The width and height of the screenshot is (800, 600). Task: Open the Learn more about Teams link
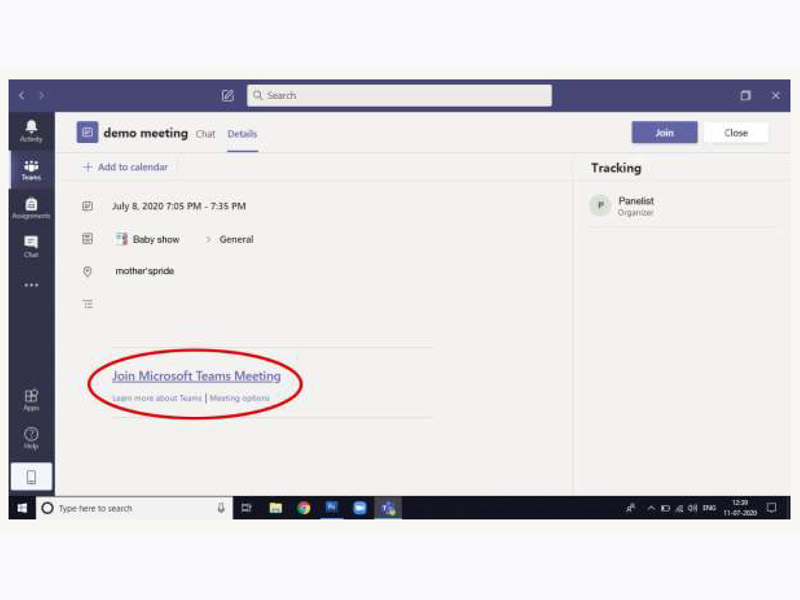[157, 398]
